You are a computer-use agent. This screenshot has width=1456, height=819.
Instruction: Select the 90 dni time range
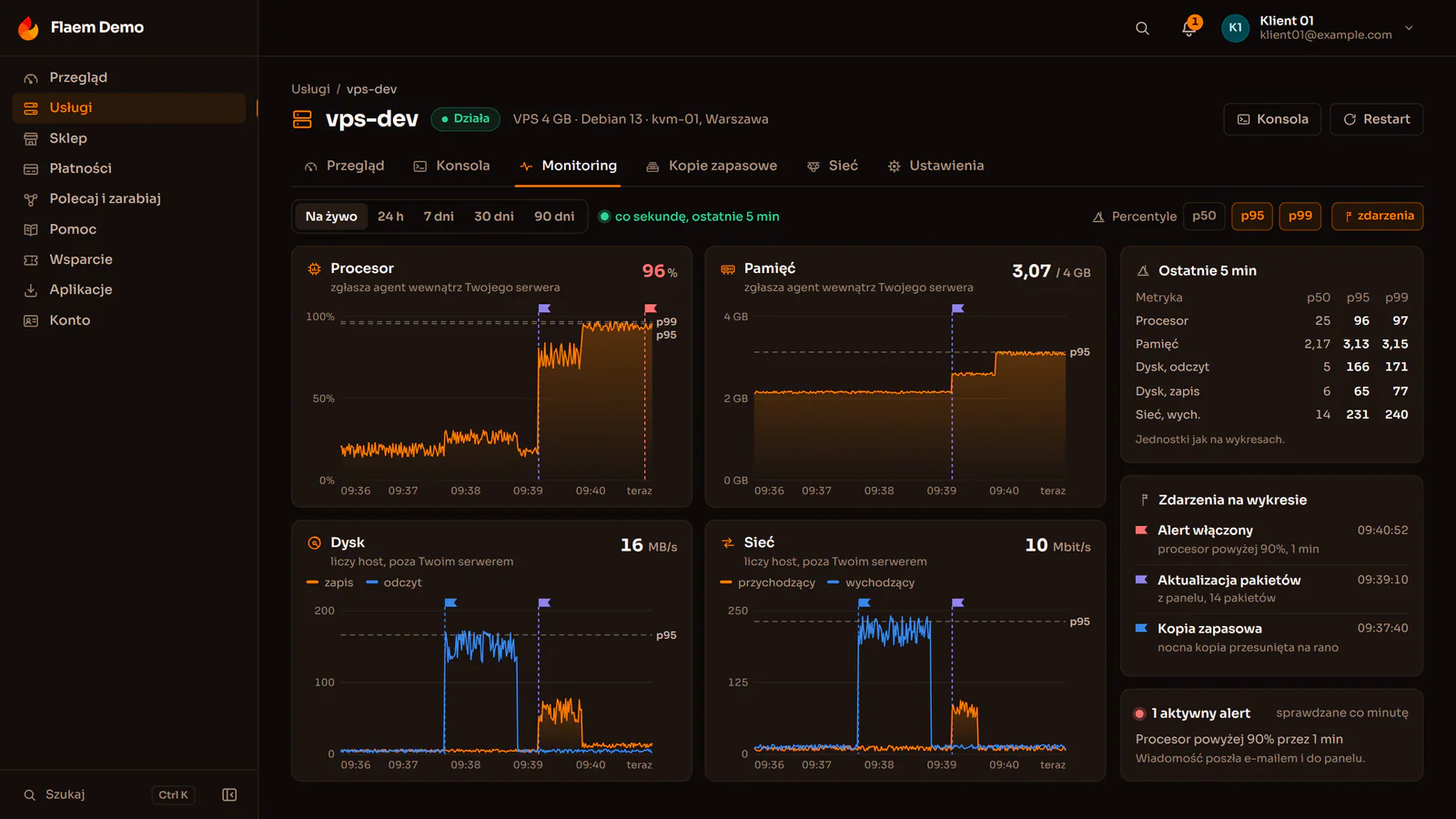[554, 217]
